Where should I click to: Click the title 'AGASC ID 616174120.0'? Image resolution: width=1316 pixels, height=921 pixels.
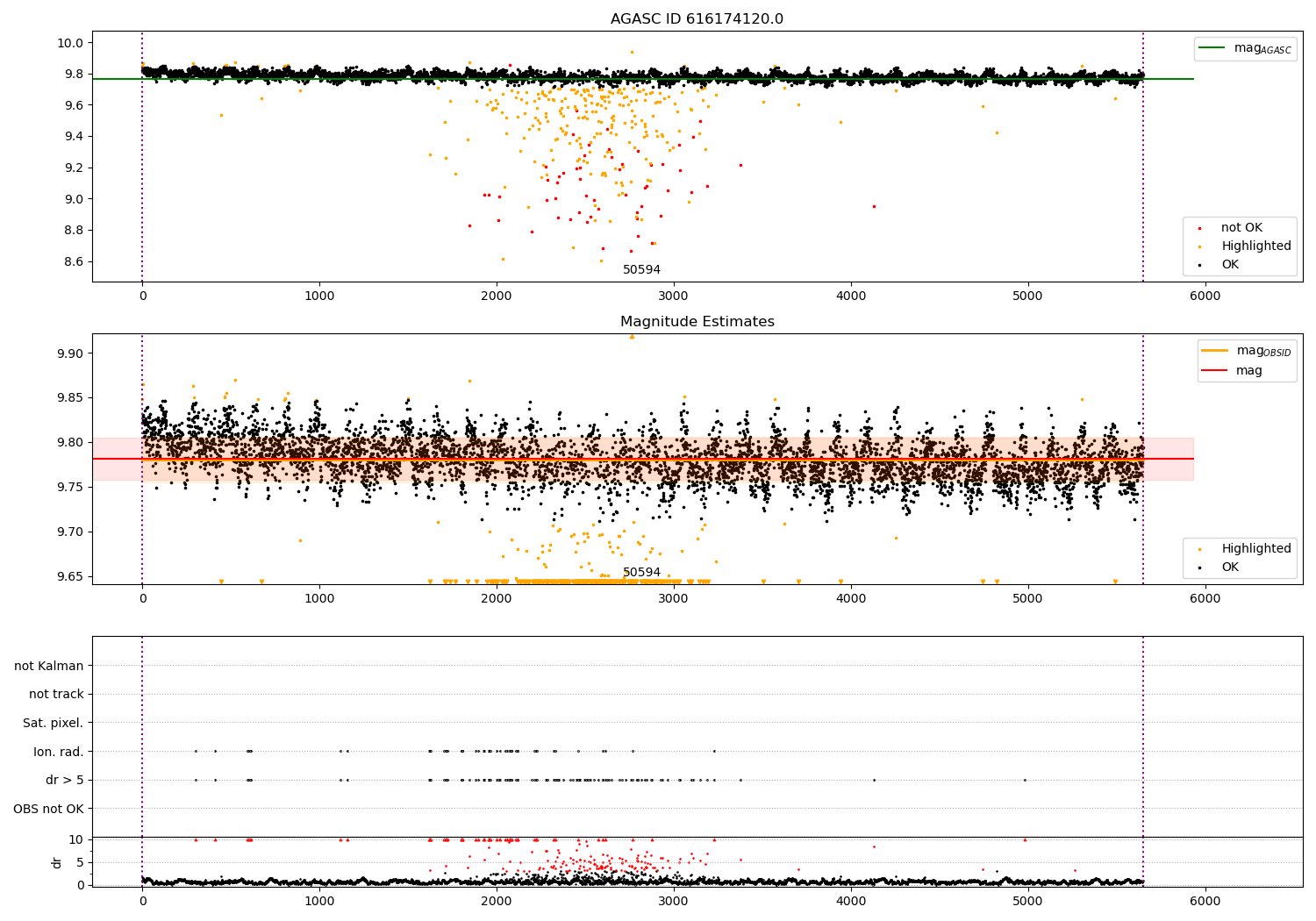pyautogui.click(x=697, y=19)
